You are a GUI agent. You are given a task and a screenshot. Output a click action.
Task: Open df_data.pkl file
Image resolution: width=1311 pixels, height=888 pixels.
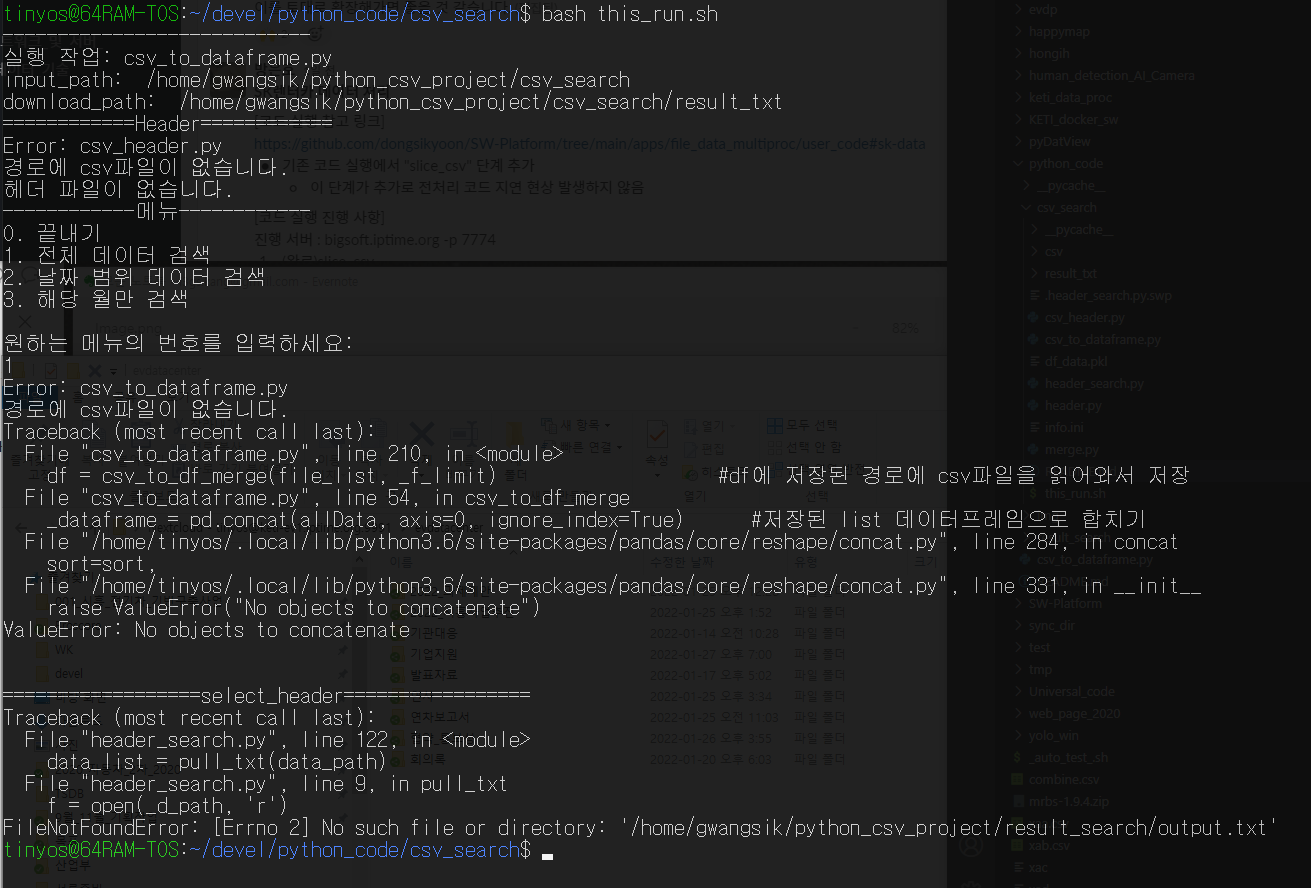coord(1075,361)
